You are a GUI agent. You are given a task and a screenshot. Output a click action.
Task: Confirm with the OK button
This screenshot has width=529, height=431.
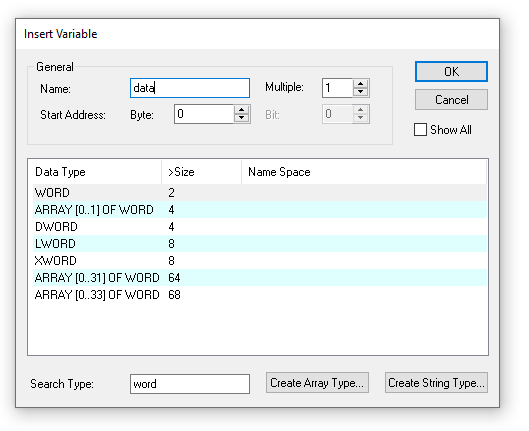451,71
